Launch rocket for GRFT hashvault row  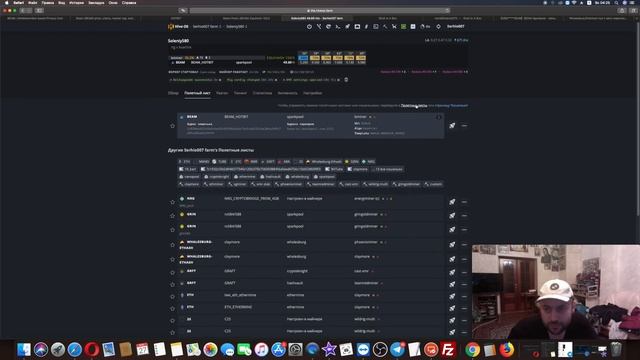452,284
